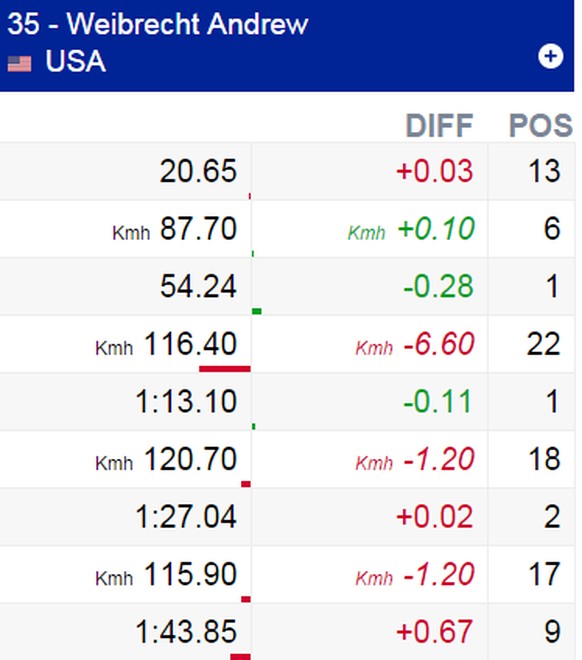Expand athlete details with plus icon
Screen dimensions: 582x660
(x=550, y=56)
